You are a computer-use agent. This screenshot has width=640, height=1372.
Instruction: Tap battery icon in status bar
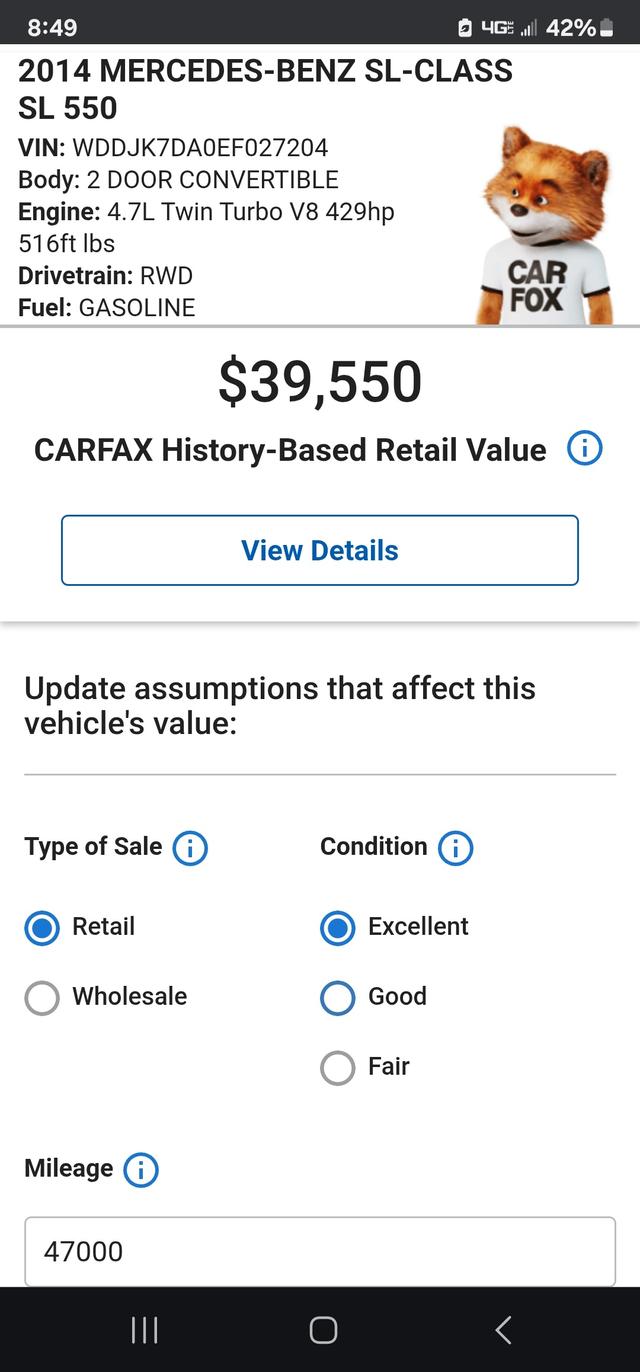coord(606,28)
